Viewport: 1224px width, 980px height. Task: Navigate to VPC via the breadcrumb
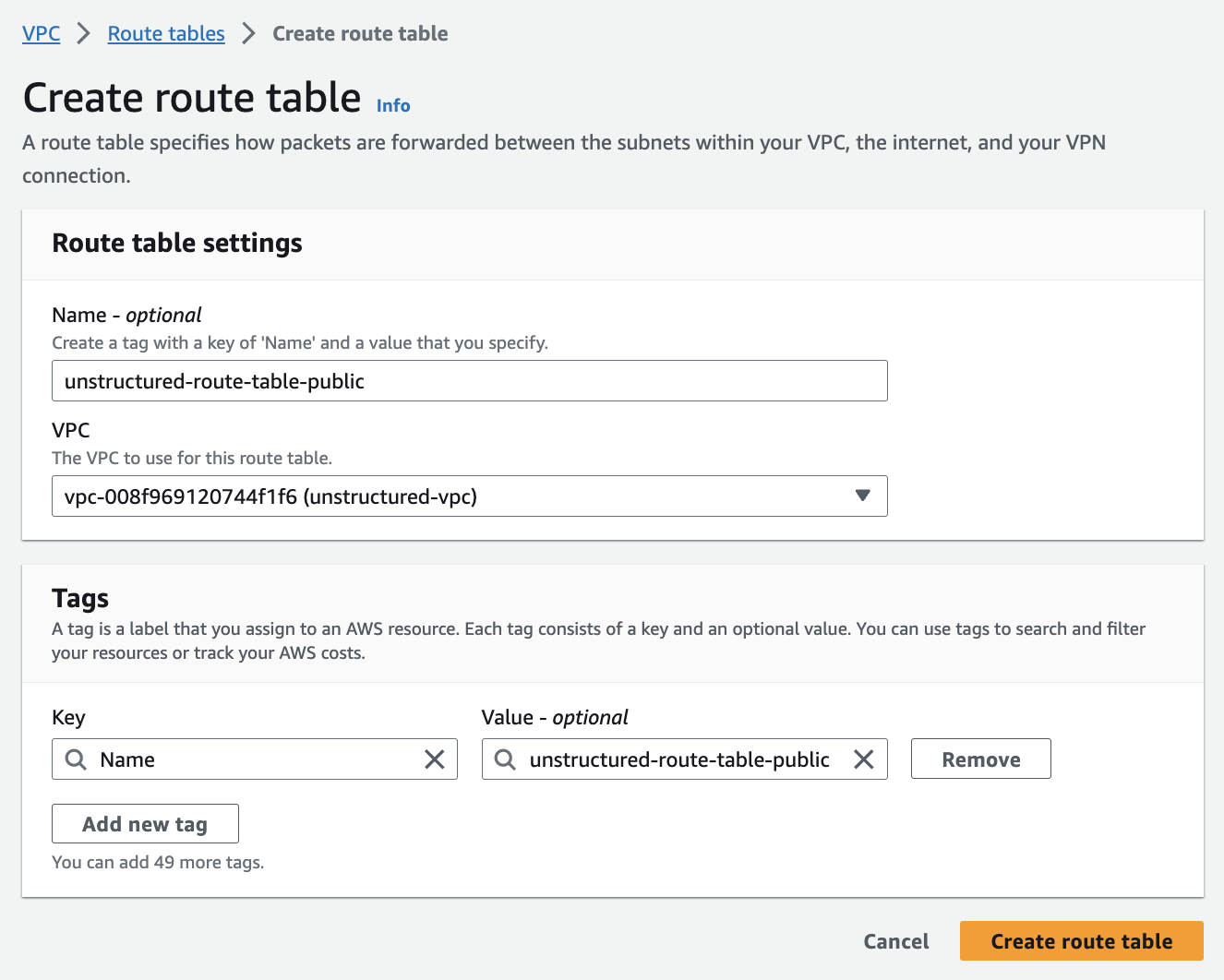tap(41, 32)
